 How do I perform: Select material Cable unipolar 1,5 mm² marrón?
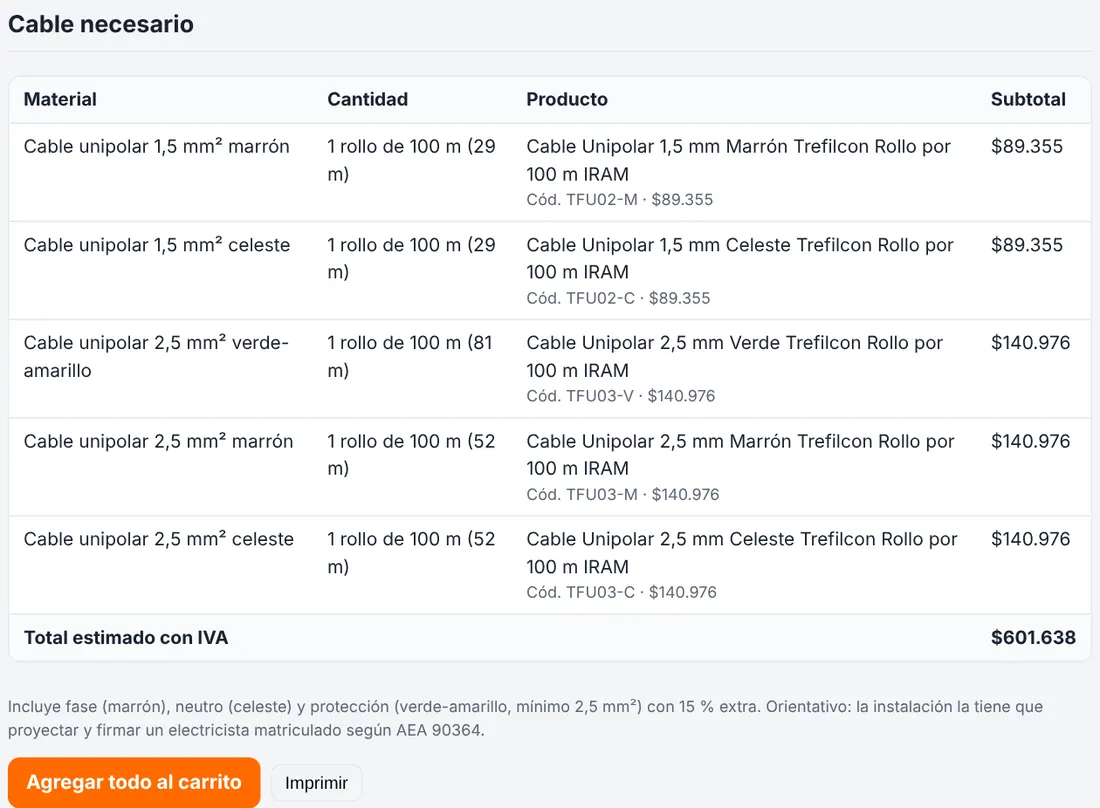point(156,147)
